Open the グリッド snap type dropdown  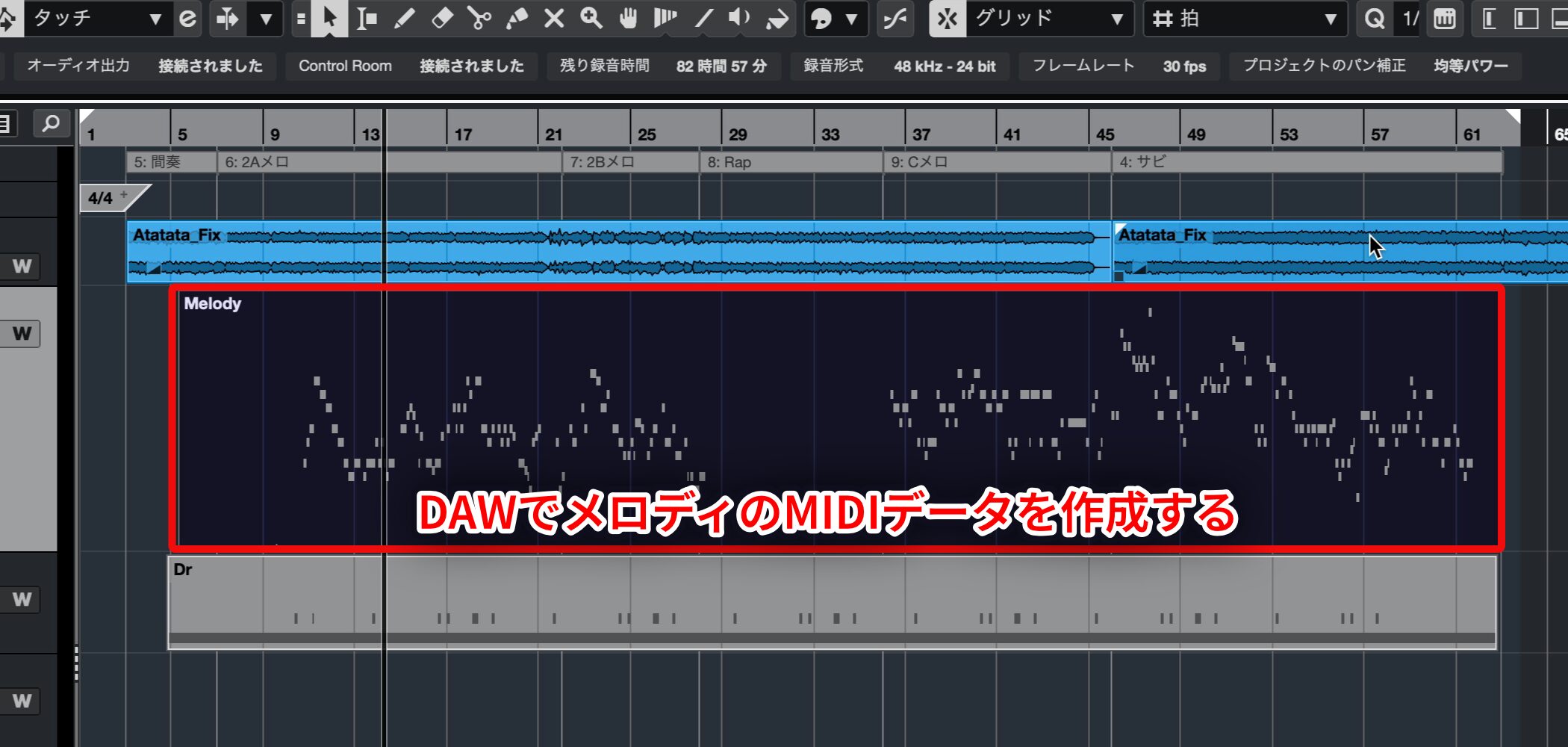1049,18
